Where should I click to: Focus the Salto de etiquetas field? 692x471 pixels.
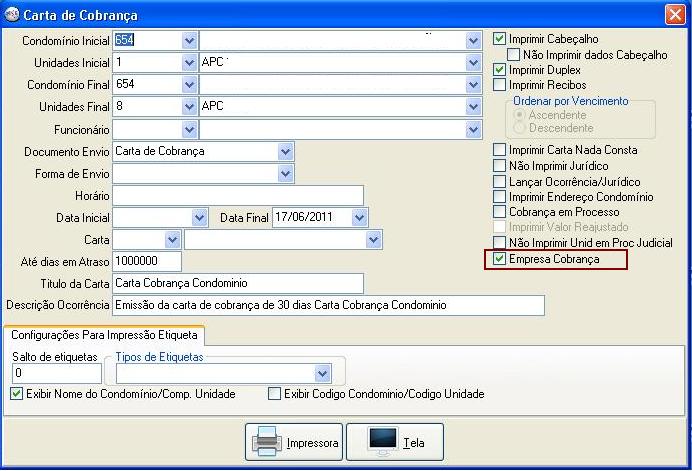click(x=57, y=373)
